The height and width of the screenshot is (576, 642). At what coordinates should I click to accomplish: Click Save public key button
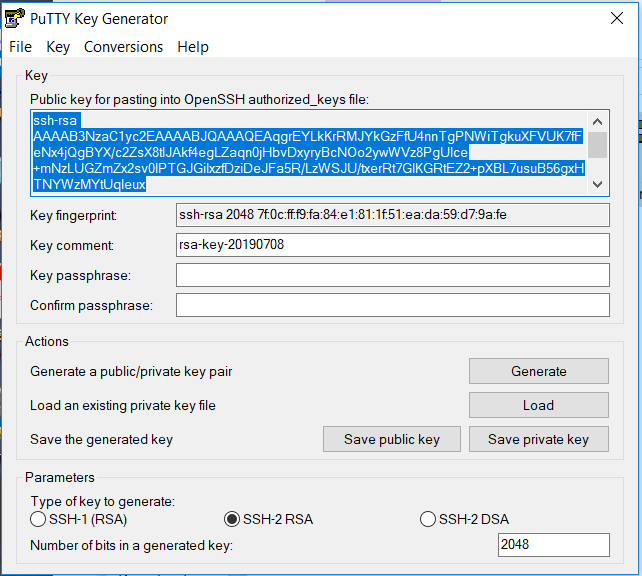[x=391, y=439]
